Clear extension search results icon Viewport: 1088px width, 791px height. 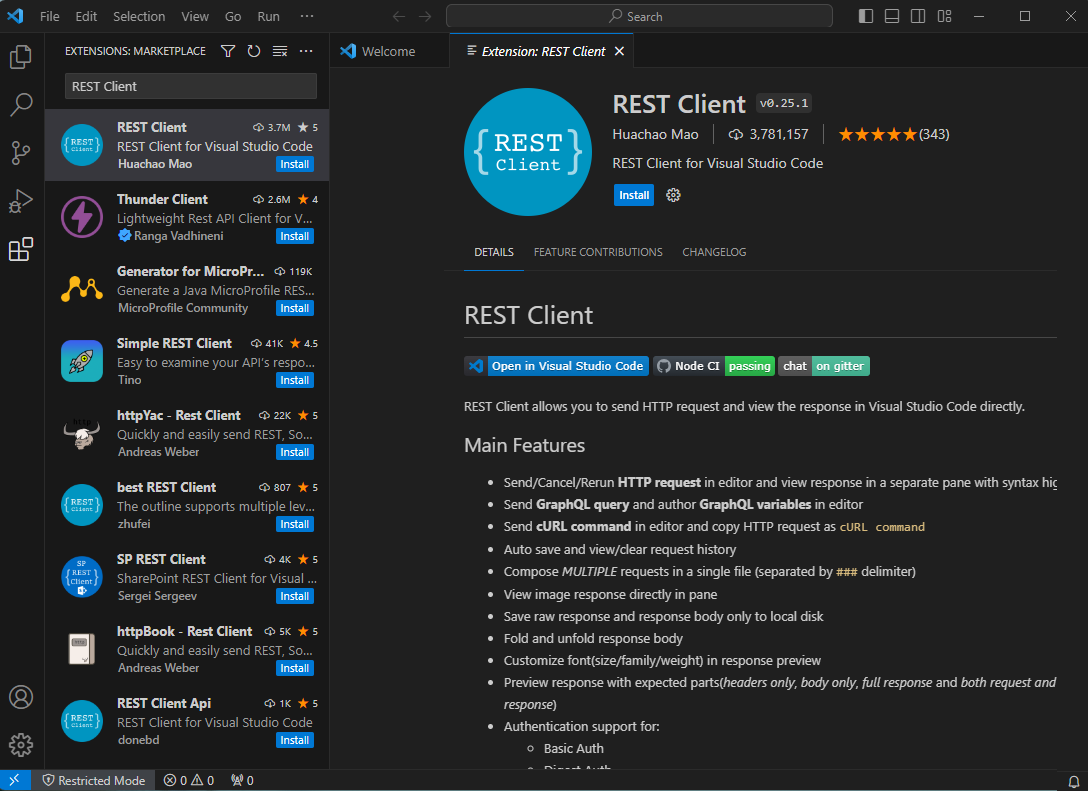279,50
